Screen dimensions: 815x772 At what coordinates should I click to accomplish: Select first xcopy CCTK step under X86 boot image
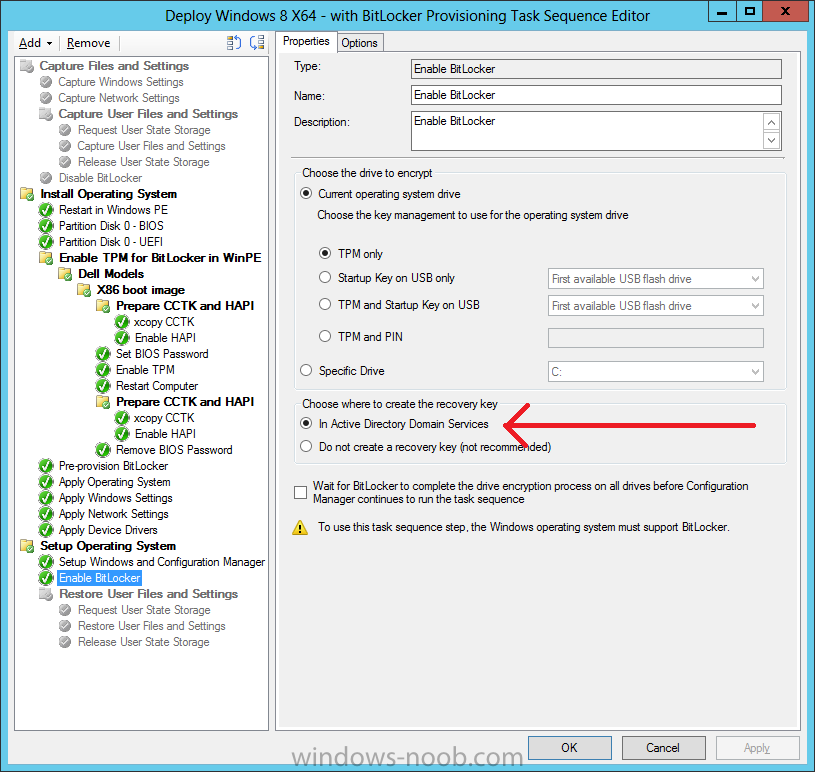164,322
